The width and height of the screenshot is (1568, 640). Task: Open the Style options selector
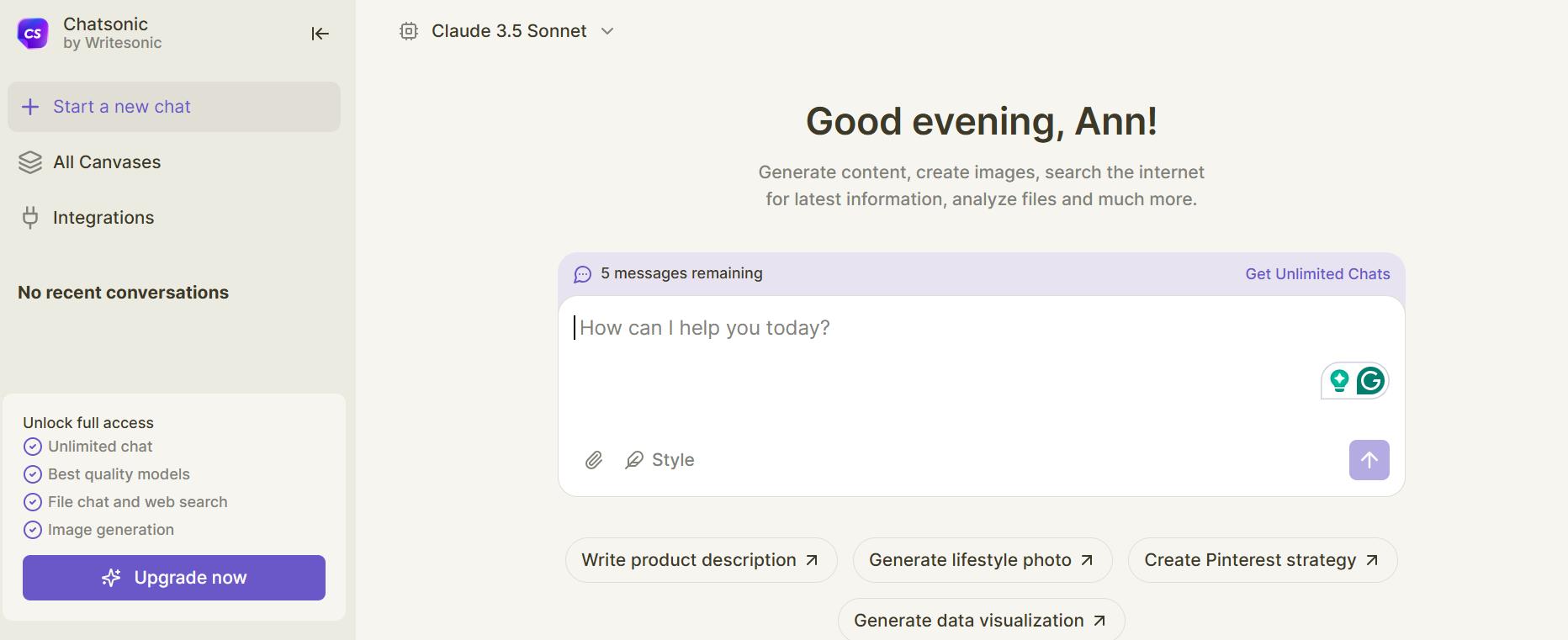(660, 460)
